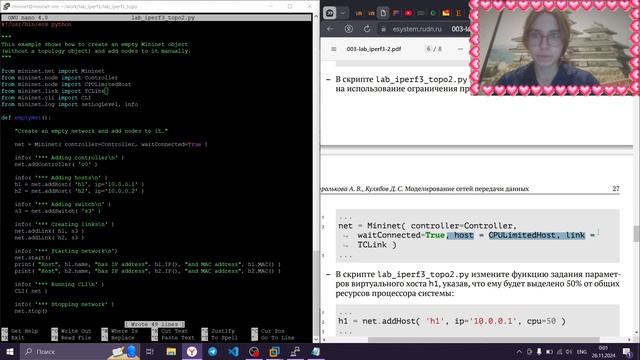640x360 pixels.
Task: Click the microphone tray icon
Action: click(539, 352)
